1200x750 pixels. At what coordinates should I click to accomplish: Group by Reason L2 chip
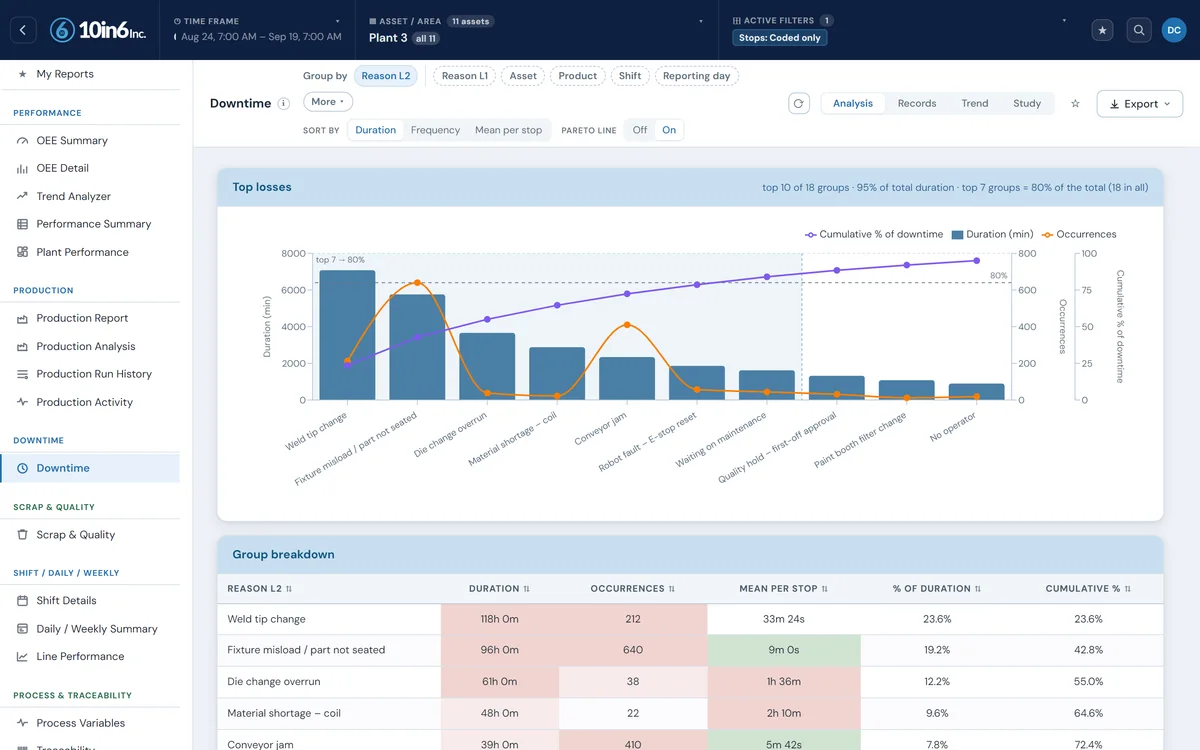[x=386, y=76]
